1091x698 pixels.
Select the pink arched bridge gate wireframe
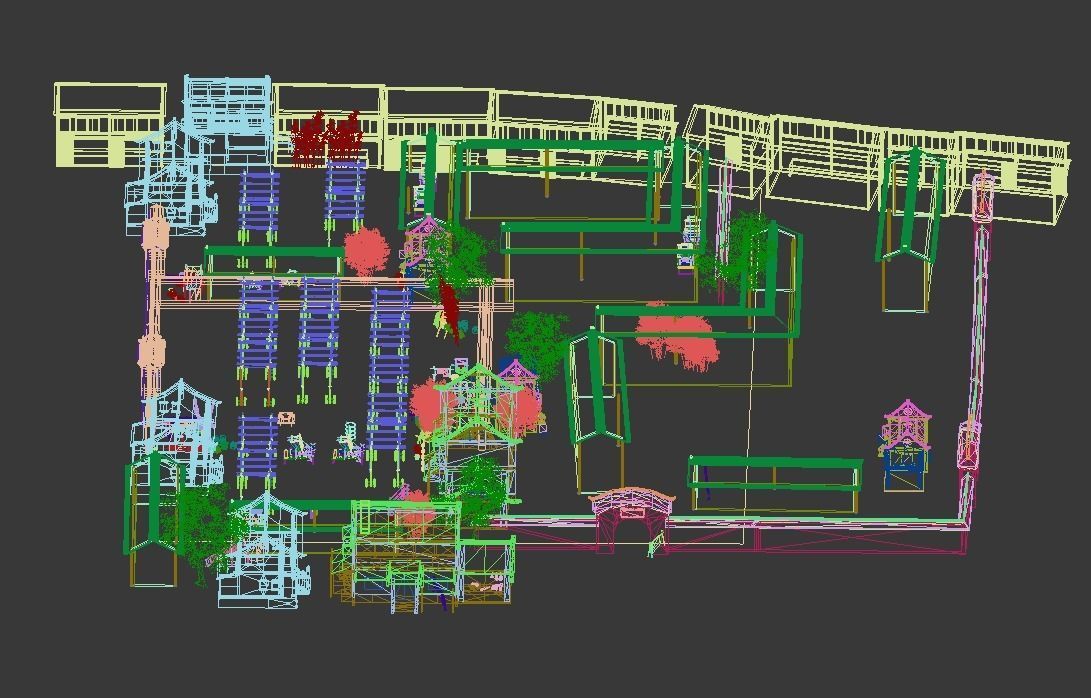(x=632, y=520)
